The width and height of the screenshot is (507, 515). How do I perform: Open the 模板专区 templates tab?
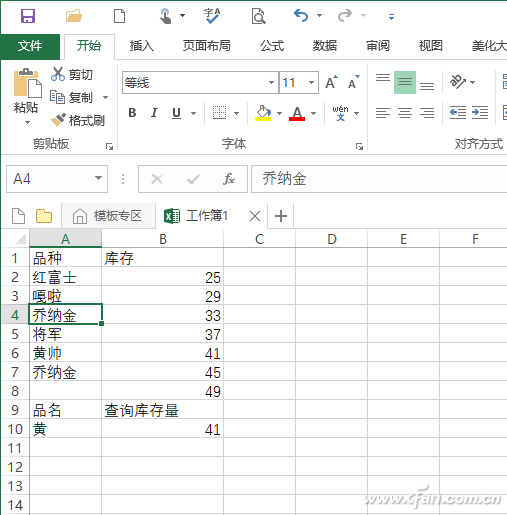coord(108,216)
